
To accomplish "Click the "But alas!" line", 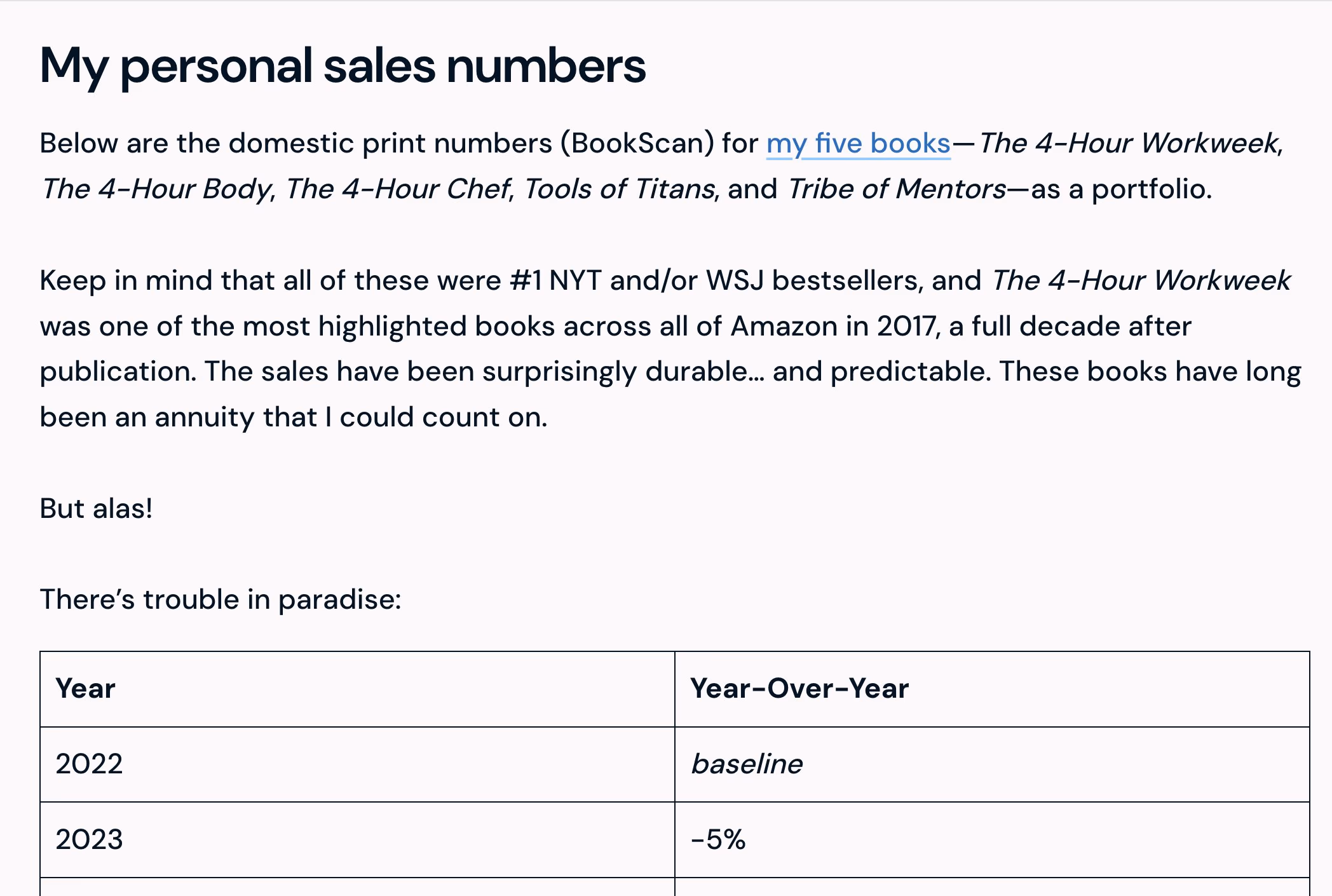I will pyautogui.click(x=96, y=508).
